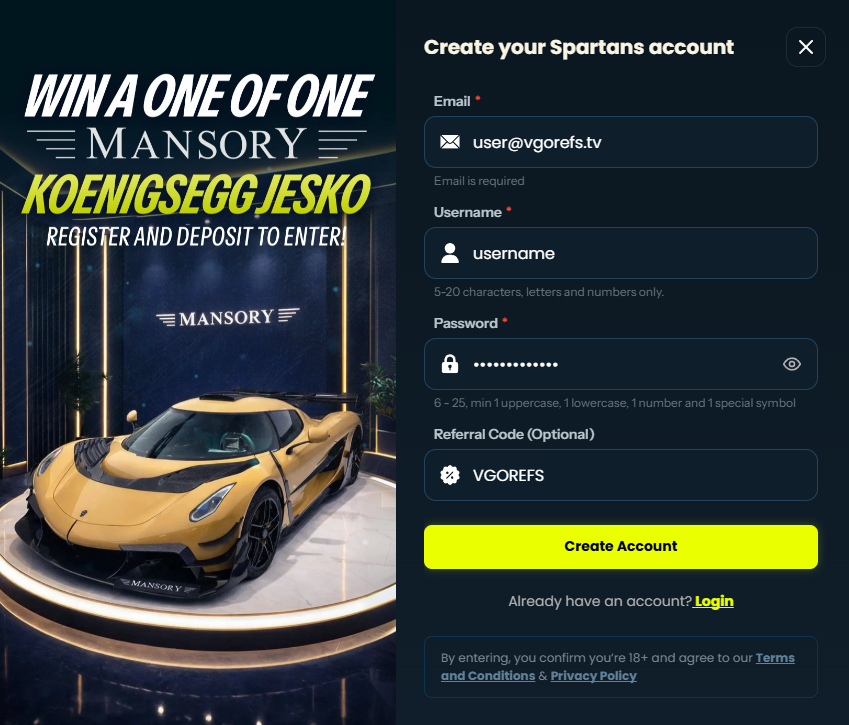
Task: Select the Username input field
Action: click(621, 253)
